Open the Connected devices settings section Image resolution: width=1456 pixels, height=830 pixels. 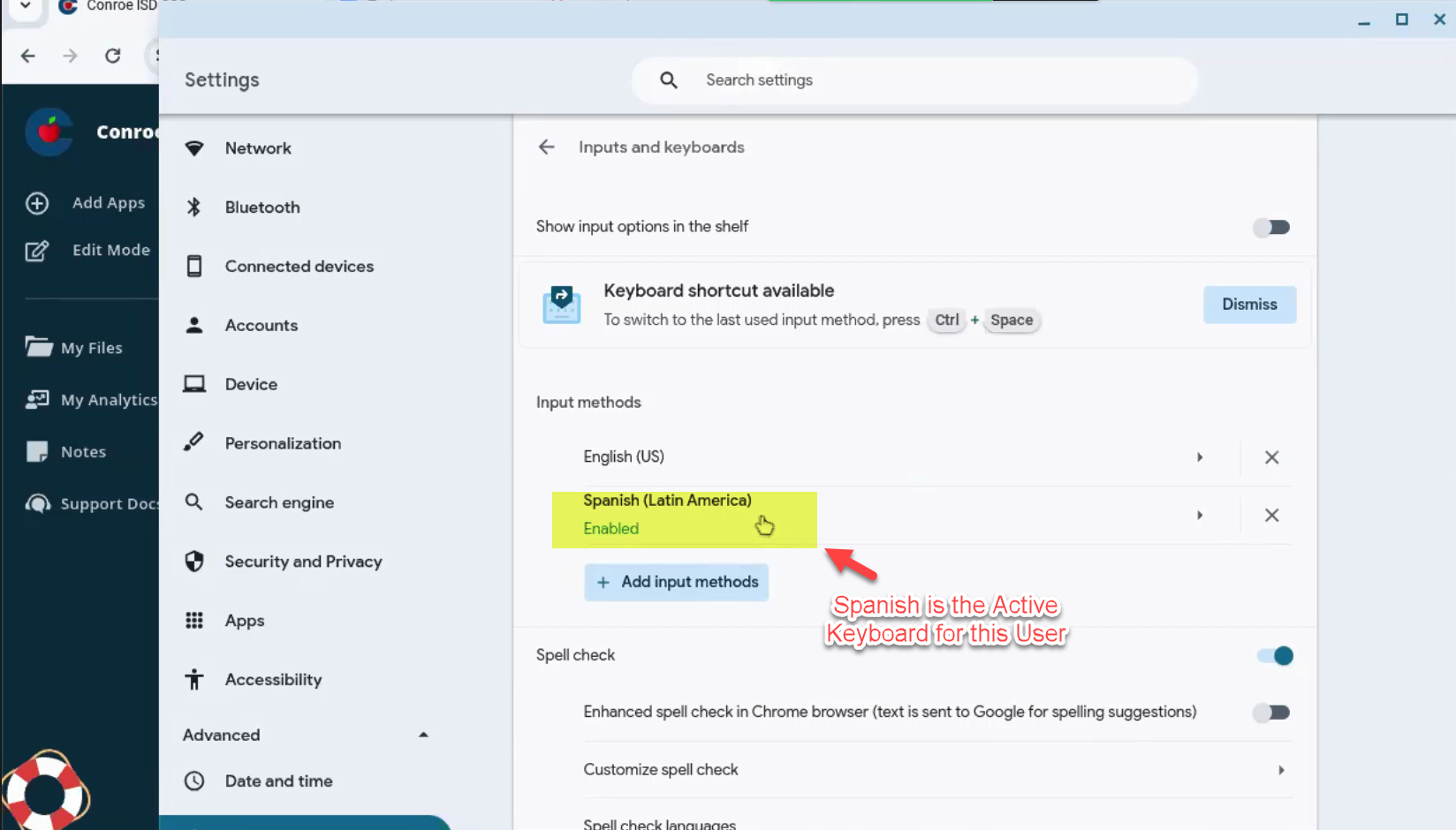[299, 267]
